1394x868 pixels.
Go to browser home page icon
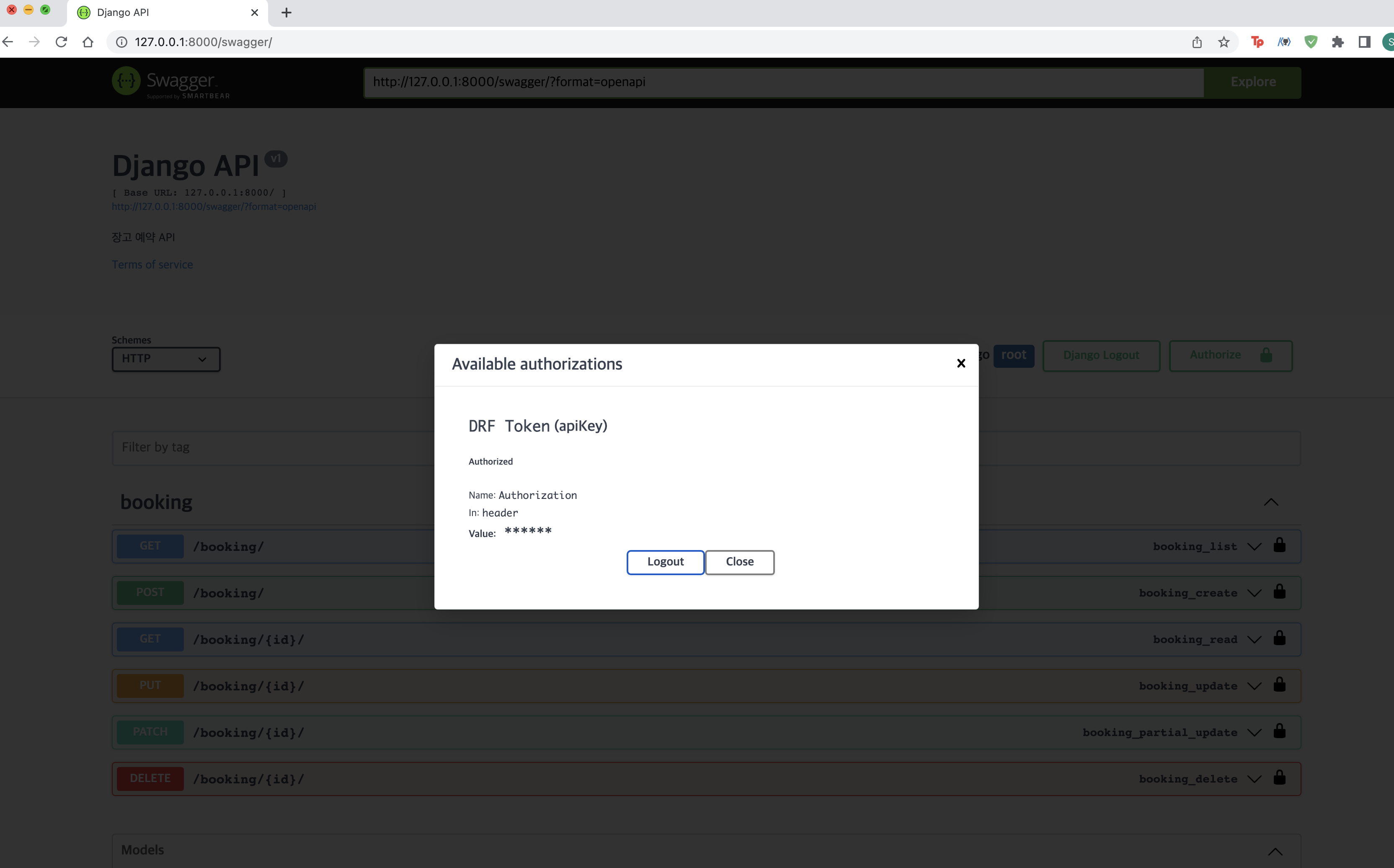88,42
